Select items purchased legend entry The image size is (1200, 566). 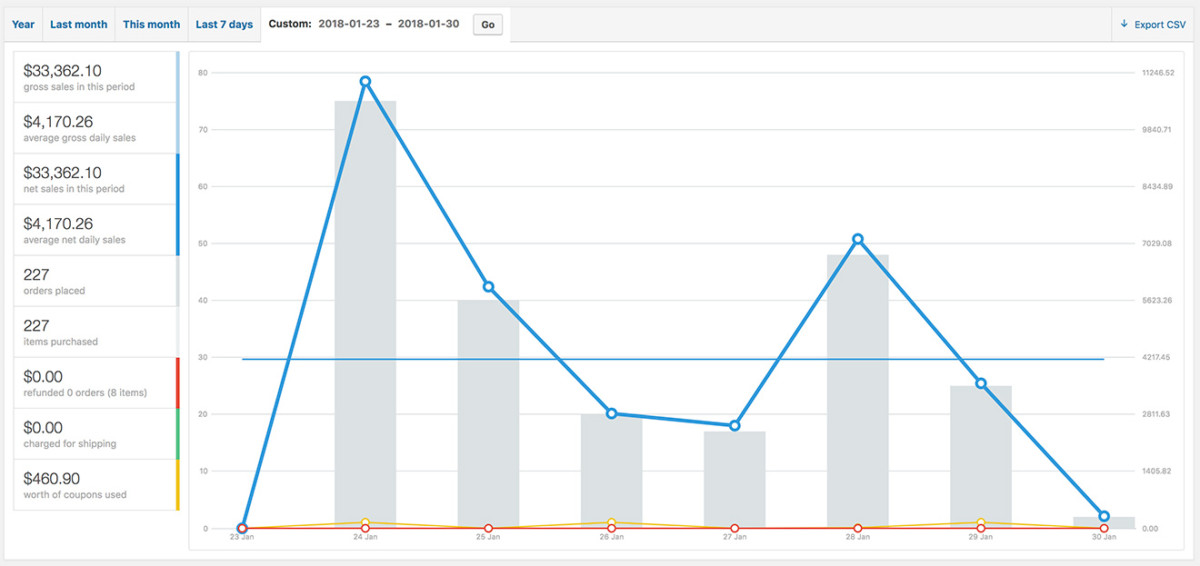tap(95, 332)
